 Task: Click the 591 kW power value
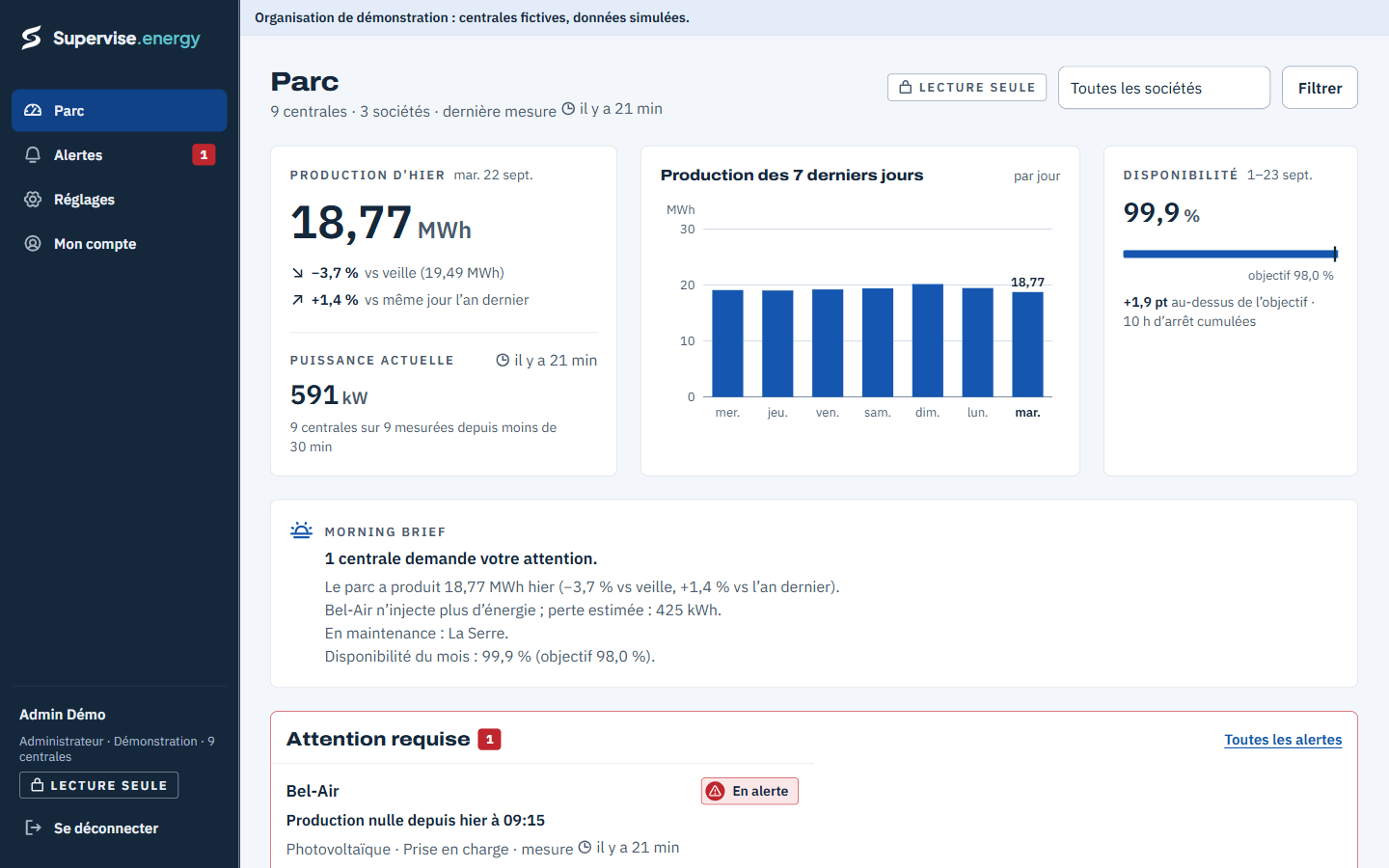[329, 394]
